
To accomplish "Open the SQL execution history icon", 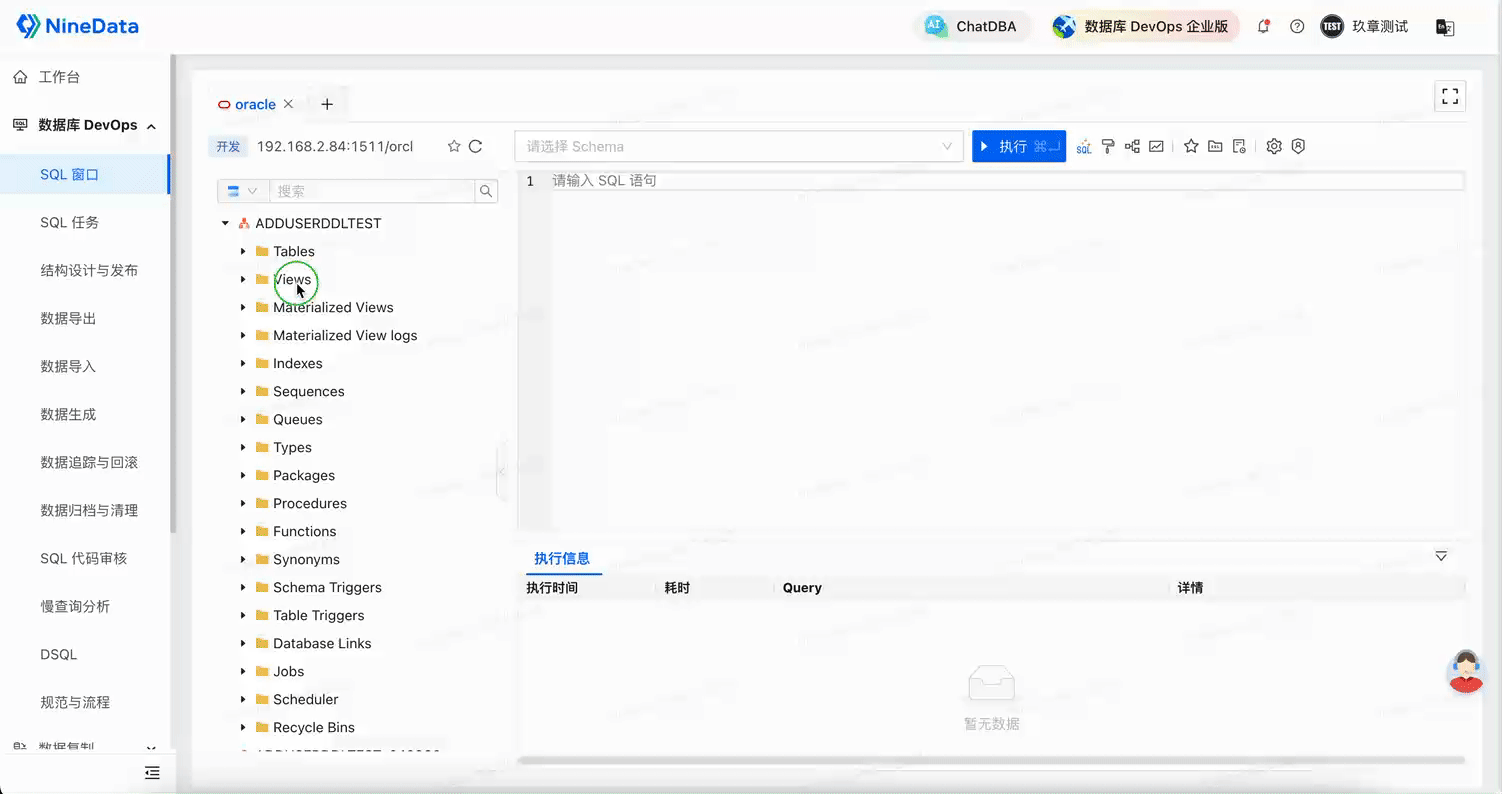I will point(1239,147).
